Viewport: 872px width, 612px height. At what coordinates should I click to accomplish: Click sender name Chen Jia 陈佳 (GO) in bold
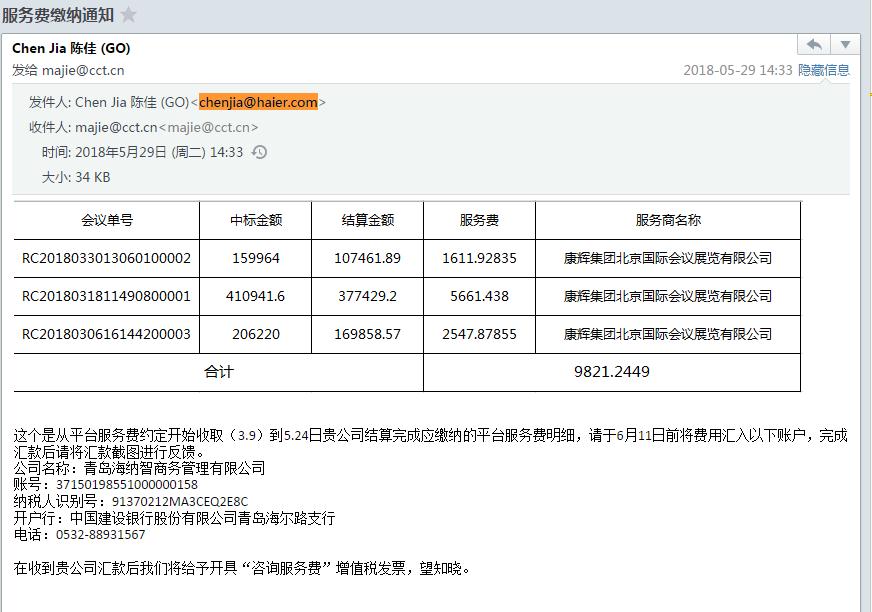click(71, 48)
